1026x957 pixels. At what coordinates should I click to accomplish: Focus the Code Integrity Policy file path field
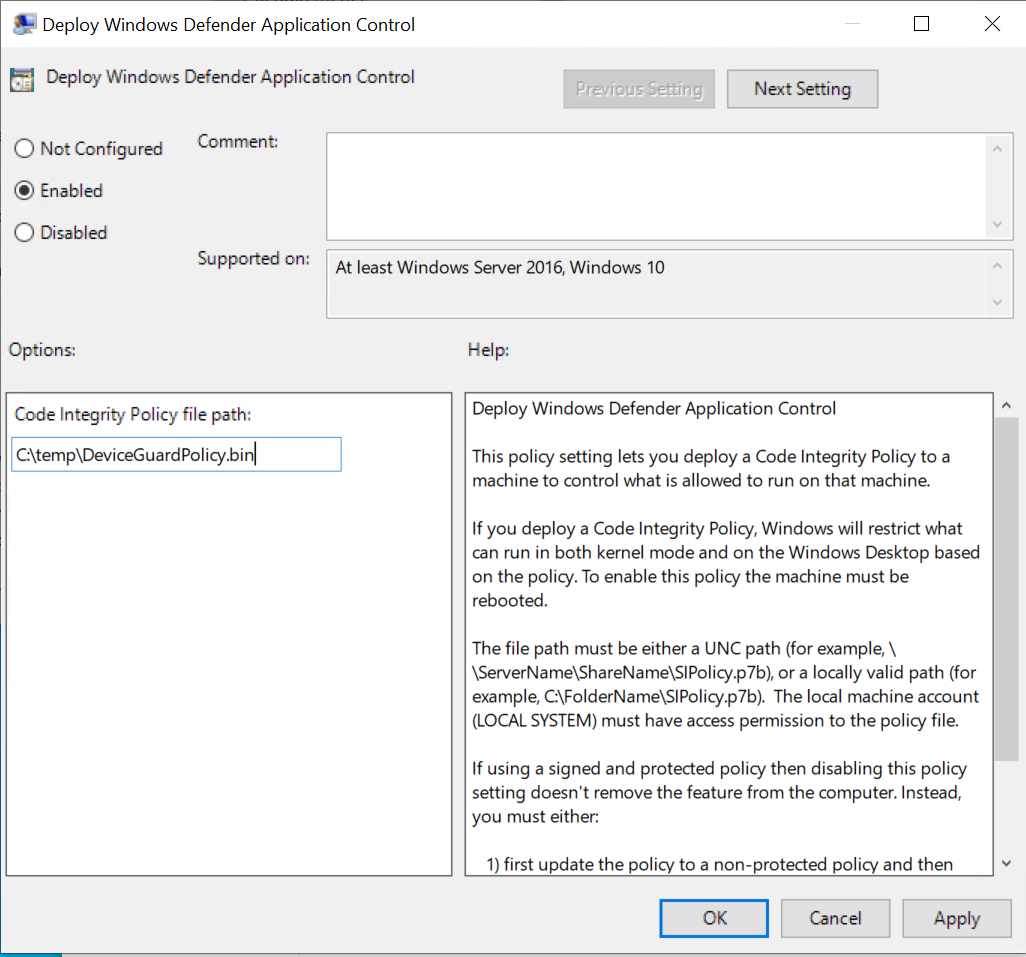tap(176, 455)
